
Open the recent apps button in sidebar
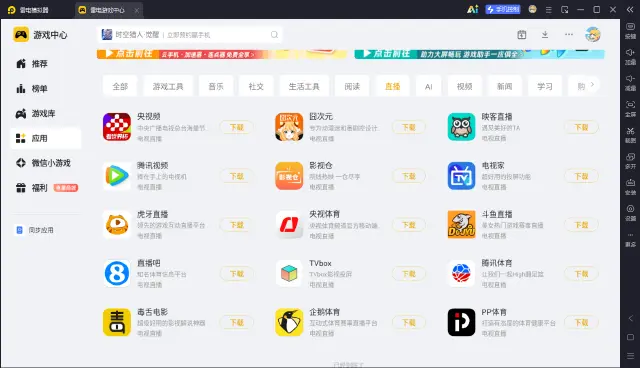630,356
